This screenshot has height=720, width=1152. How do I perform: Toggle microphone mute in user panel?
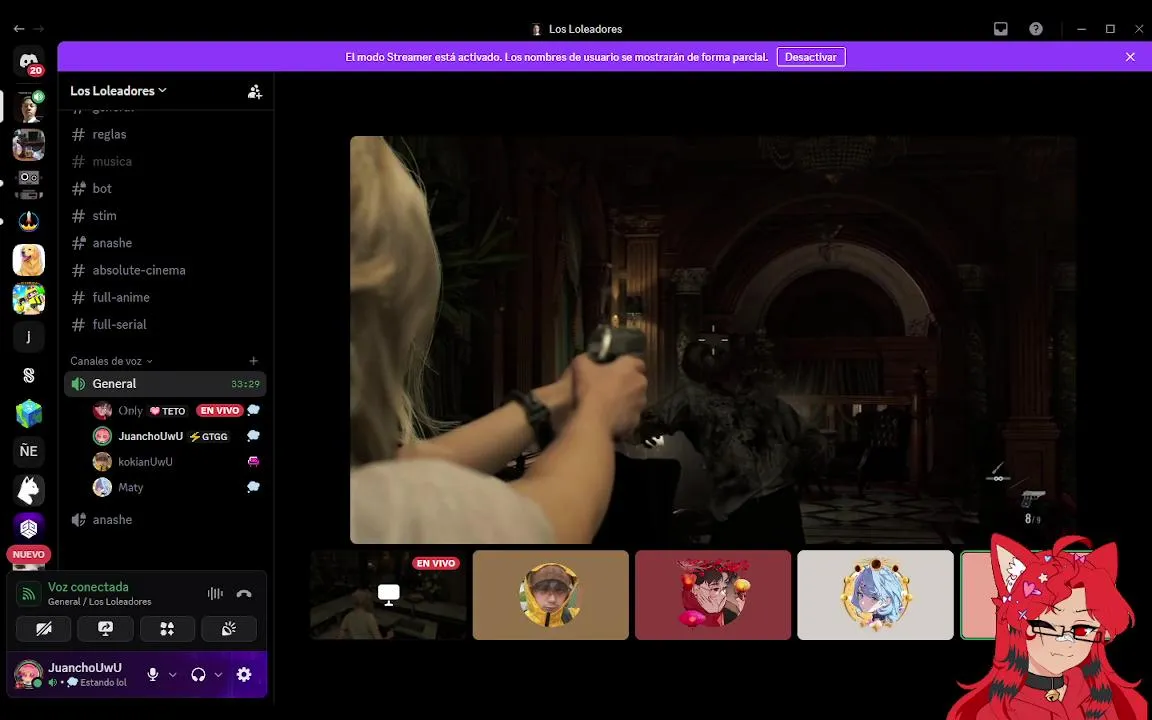[153, 674]
